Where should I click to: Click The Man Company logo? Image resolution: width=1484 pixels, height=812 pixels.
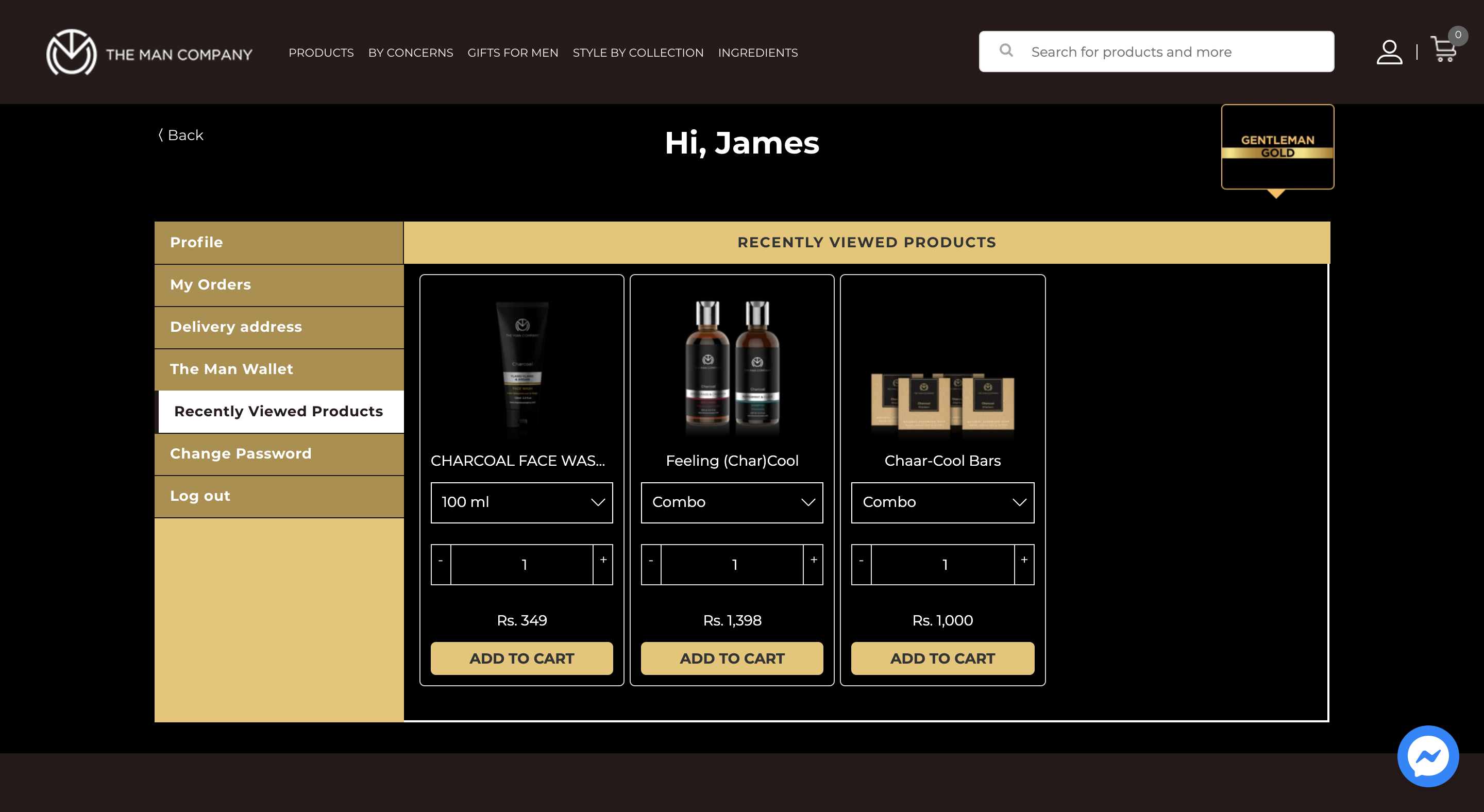[x=149, y=53]
